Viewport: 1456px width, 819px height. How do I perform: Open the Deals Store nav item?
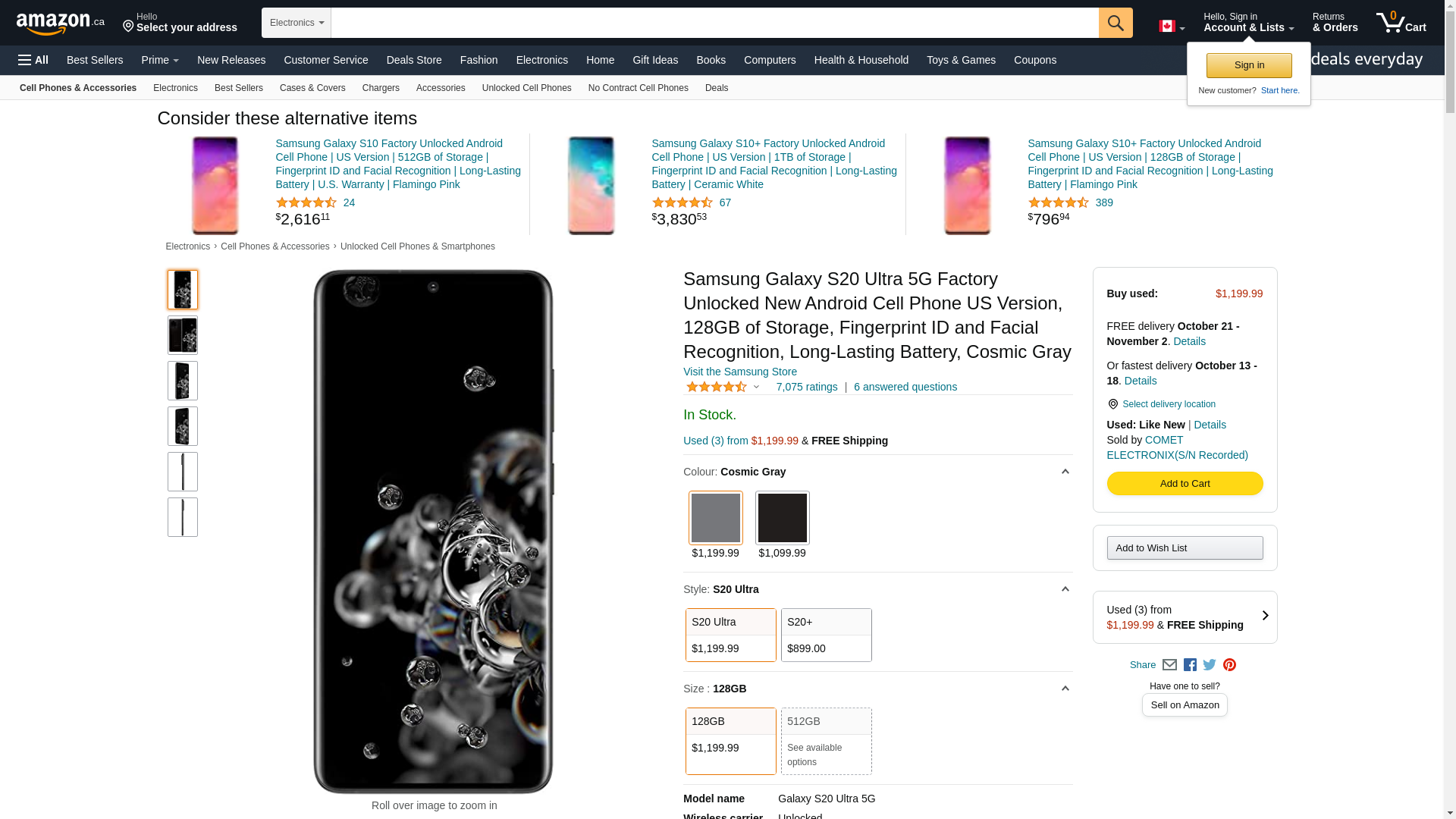point(413,60)
